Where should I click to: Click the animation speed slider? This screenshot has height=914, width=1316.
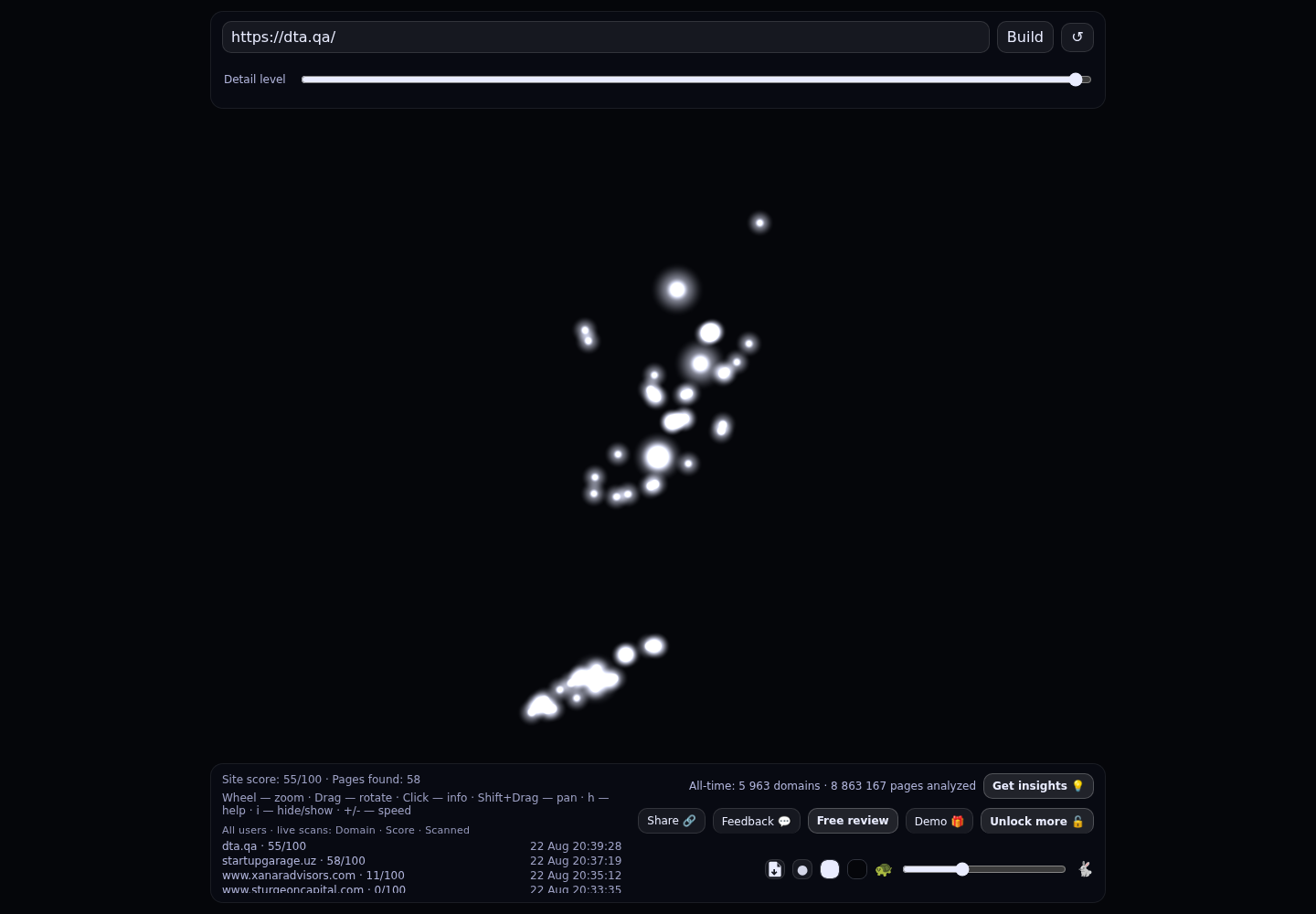(x=984, y=869)
